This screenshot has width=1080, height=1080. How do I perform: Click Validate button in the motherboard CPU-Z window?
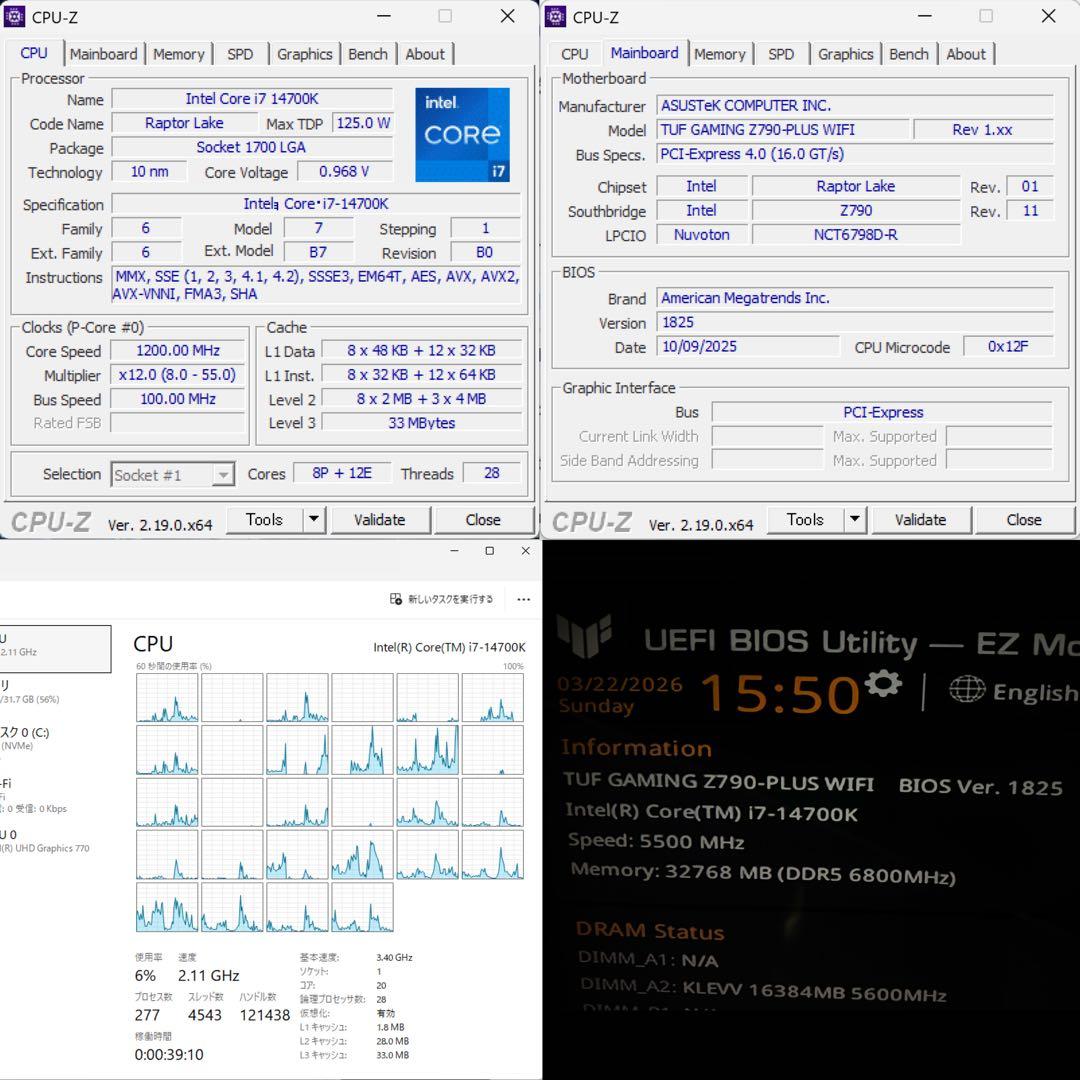tap(920, 519)
